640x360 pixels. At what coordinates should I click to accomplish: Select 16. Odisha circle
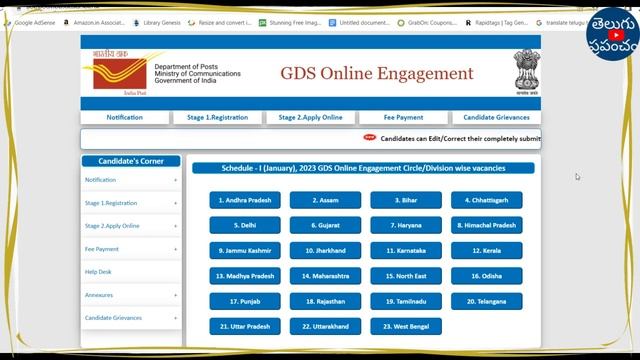487,276
